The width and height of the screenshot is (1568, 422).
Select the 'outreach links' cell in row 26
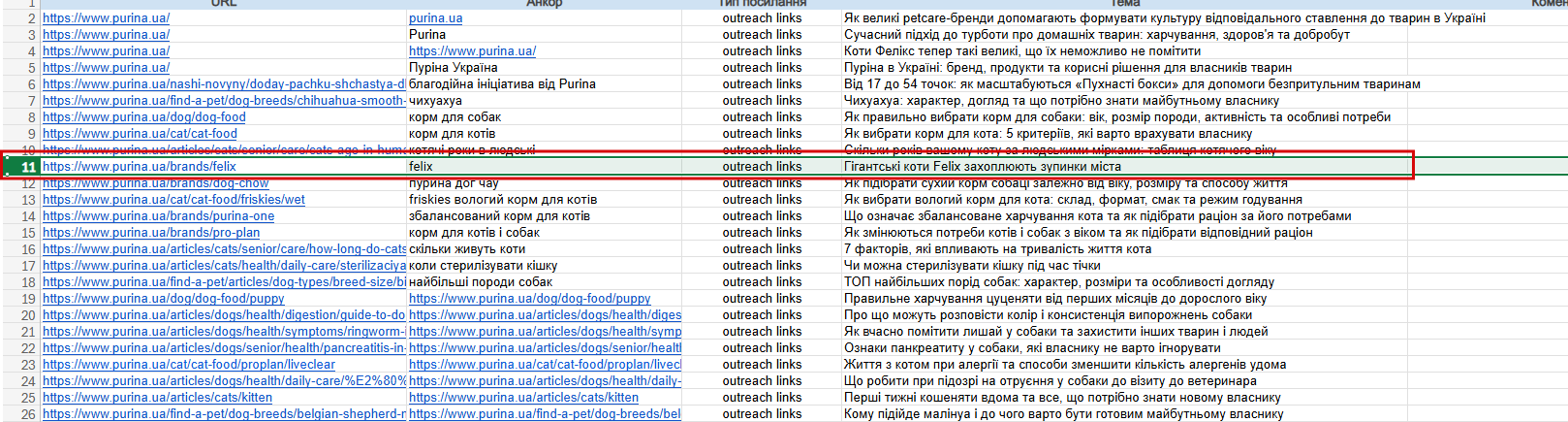[x=762, y=414]
